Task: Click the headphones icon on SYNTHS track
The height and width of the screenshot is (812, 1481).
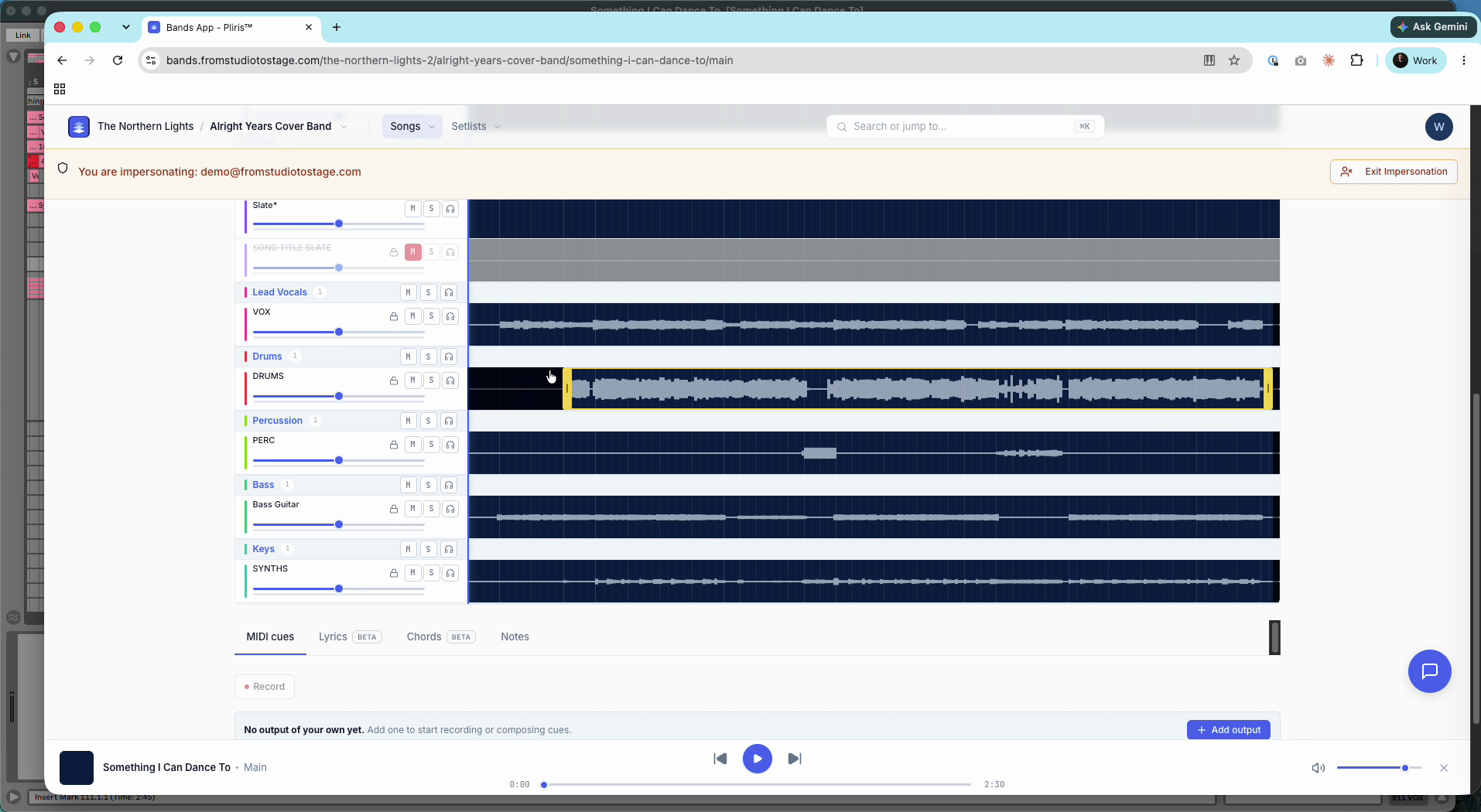Action: (450, 573)
